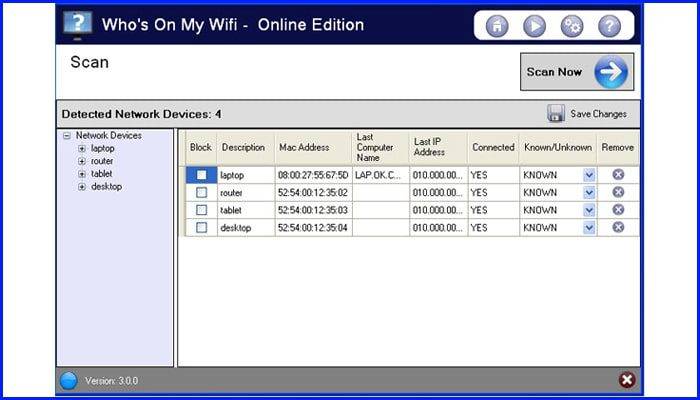Click Known/Unknown column header
The height and width of the screenshot is (400, 700).
(x=558, y=147)
